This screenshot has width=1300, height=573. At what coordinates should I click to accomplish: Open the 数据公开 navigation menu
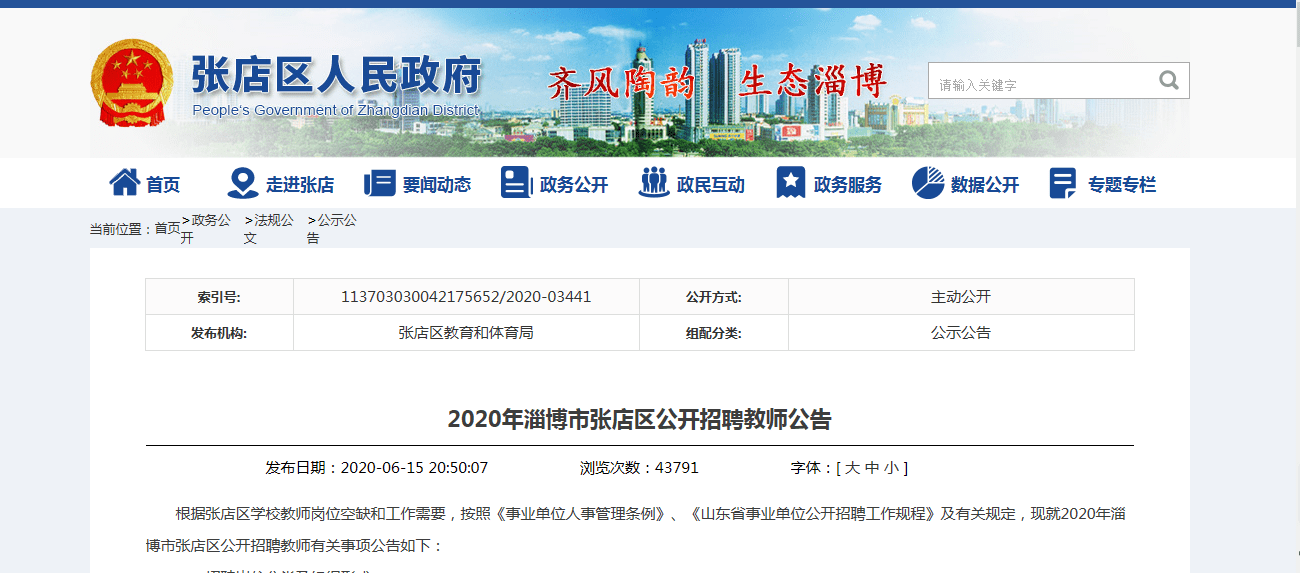[x=985, y=185]
